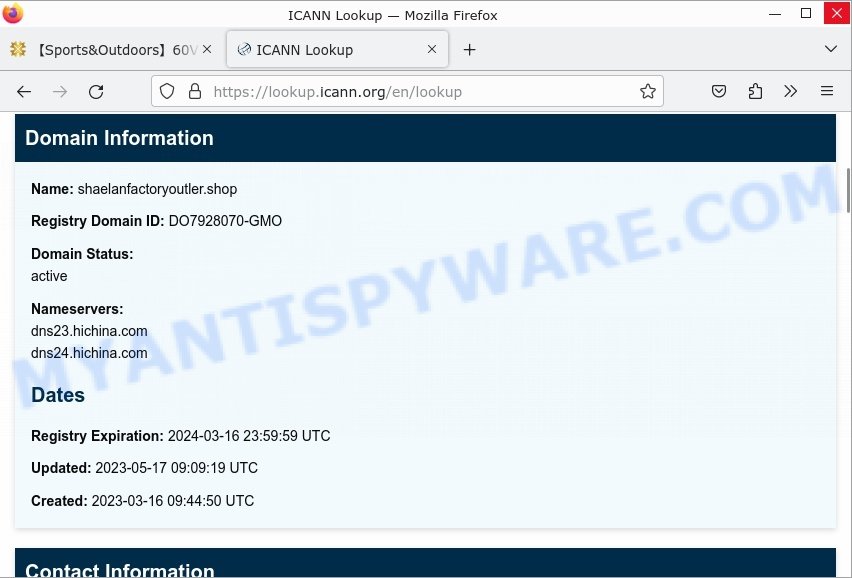Click the 'active' domain status value
Screen dimensions: 852x578
click(x=49, y=276)
